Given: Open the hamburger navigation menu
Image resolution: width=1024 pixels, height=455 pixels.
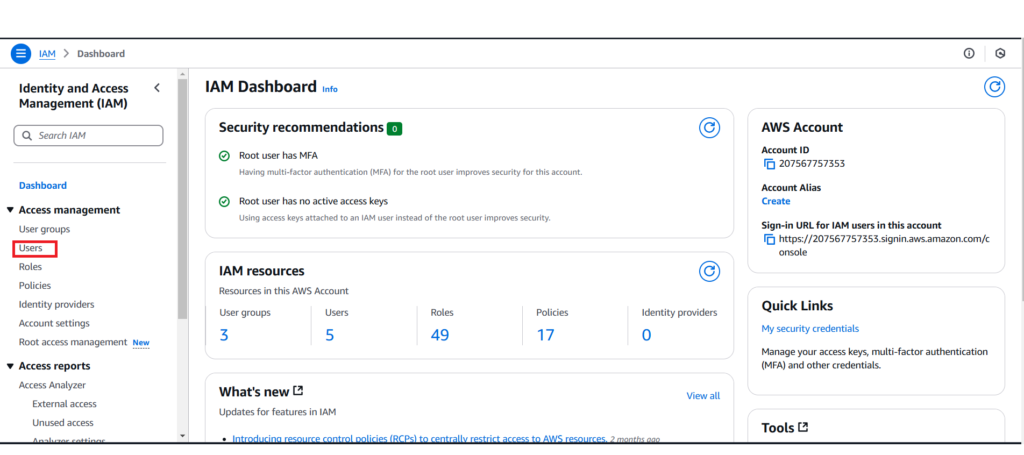Looking at the screenshot, I should 21,53.
